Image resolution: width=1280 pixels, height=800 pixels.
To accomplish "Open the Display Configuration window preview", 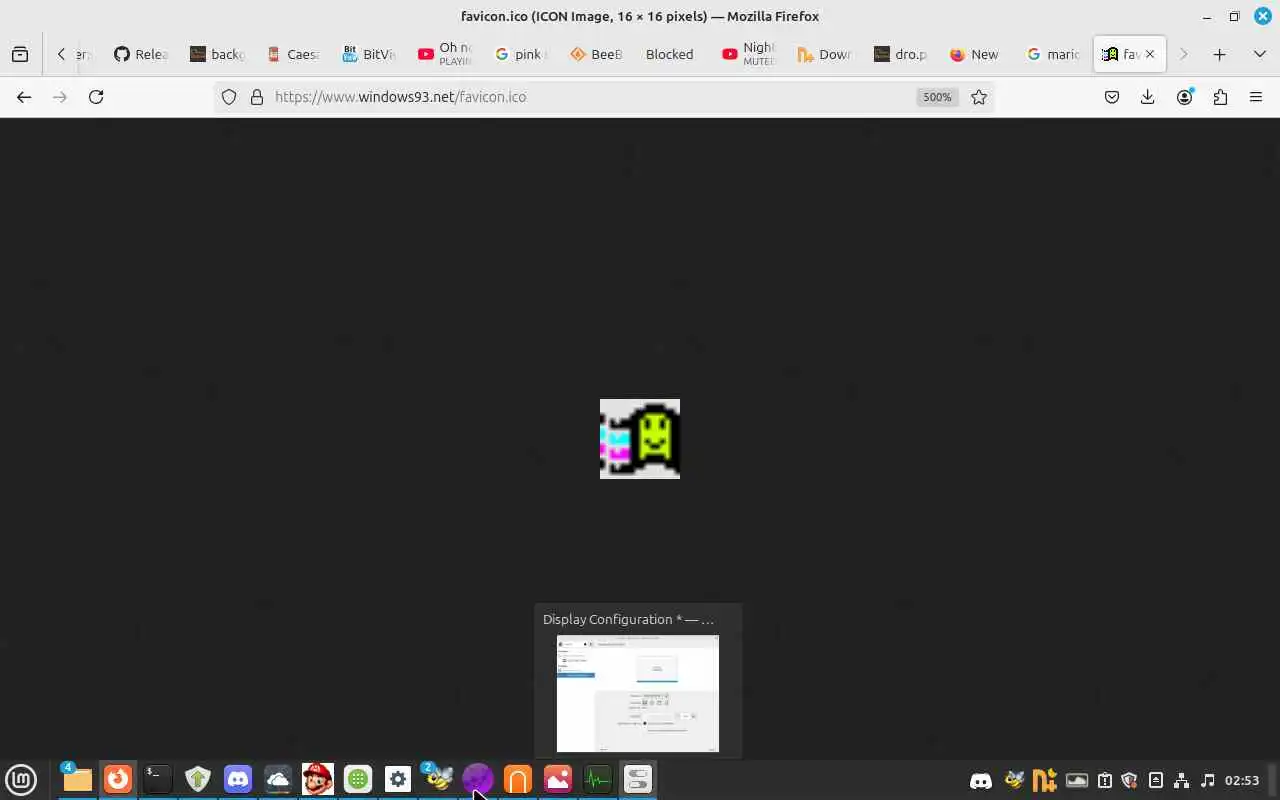I will (638, 693).
